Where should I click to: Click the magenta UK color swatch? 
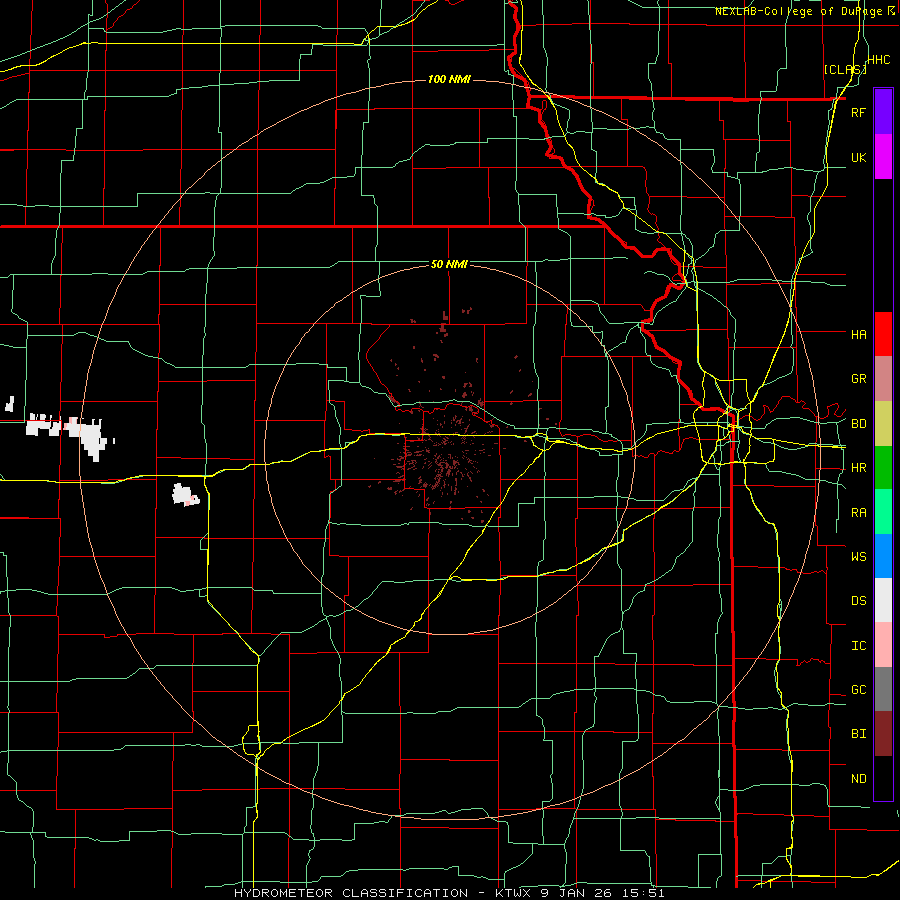[x=883, y=156]
